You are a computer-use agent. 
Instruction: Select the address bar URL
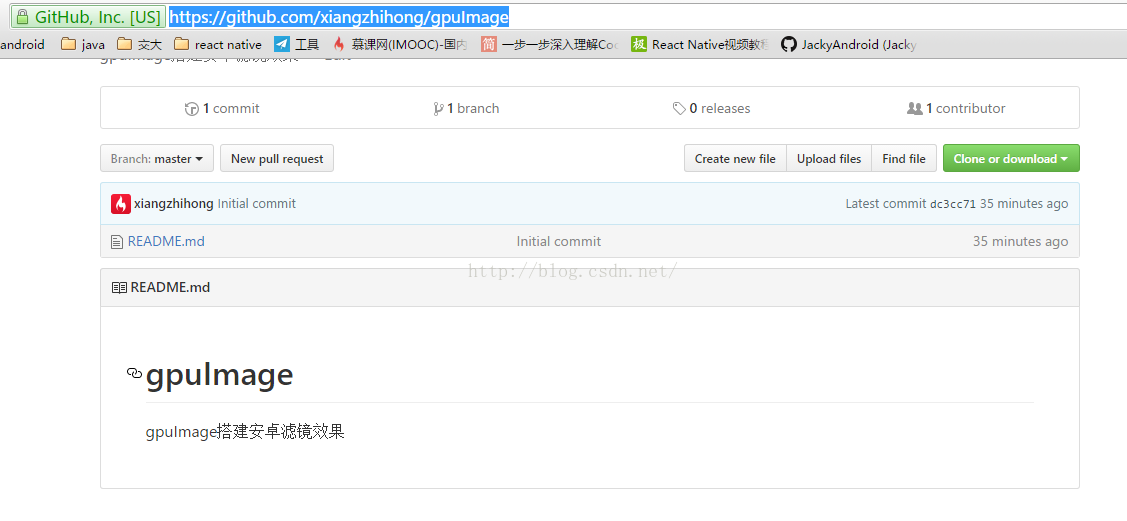(x=339, y=17)
